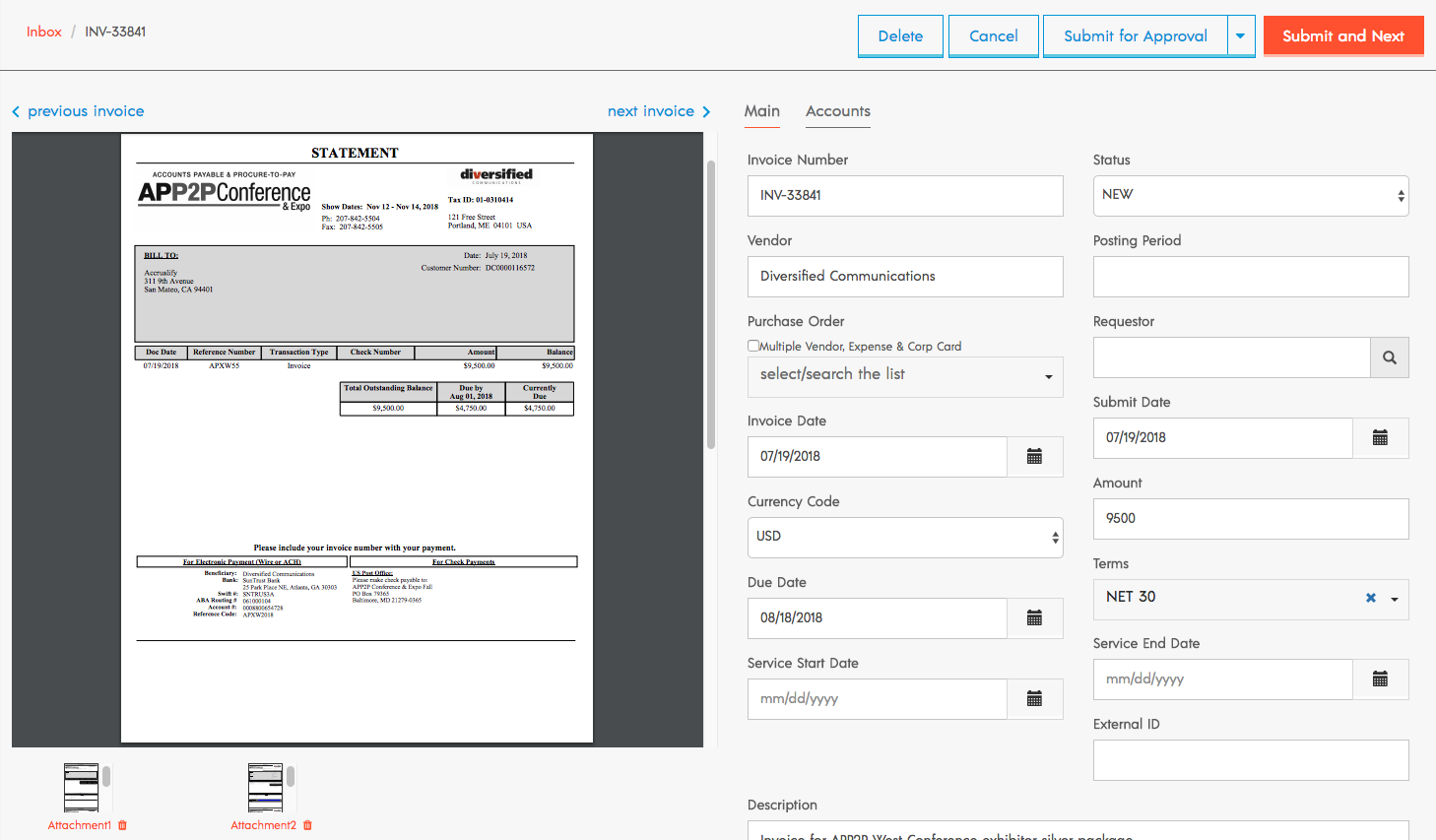The height and width of the screenshot is (840, 1436).
Task: Click the STATEMENT document page preview
Action: [357, 438]
